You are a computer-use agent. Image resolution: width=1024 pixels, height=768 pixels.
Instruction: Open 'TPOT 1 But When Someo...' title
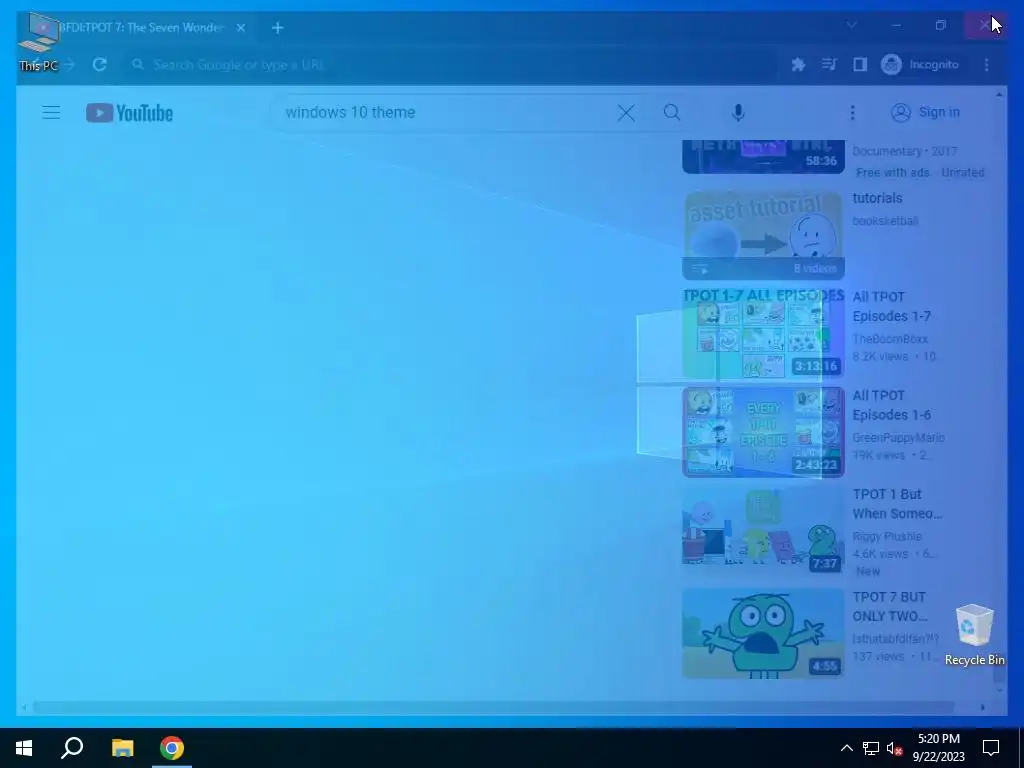pos(897,504)
